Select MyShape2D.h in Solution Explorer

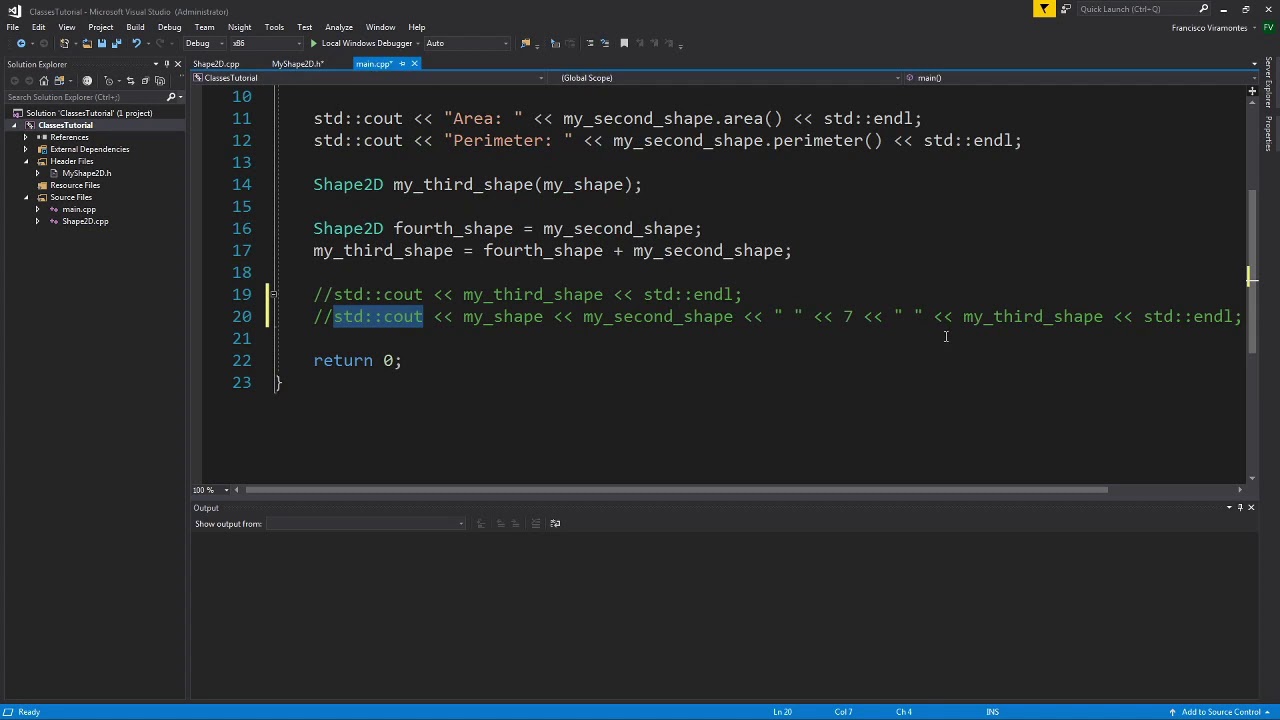[86, 173]
